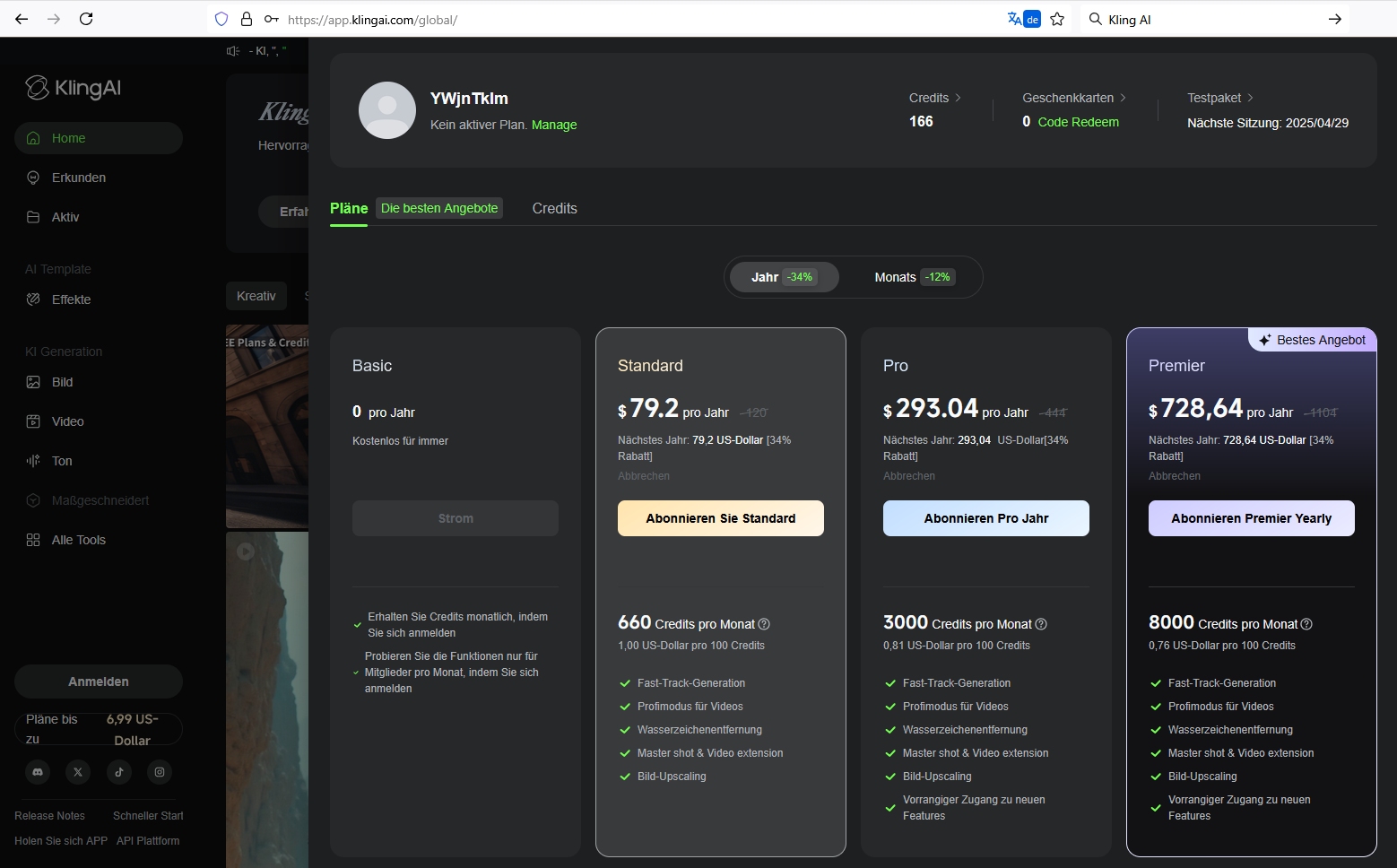Show info icon for 3000 Credits pro Monat
1397x868 pixels.
(1041, 624)
